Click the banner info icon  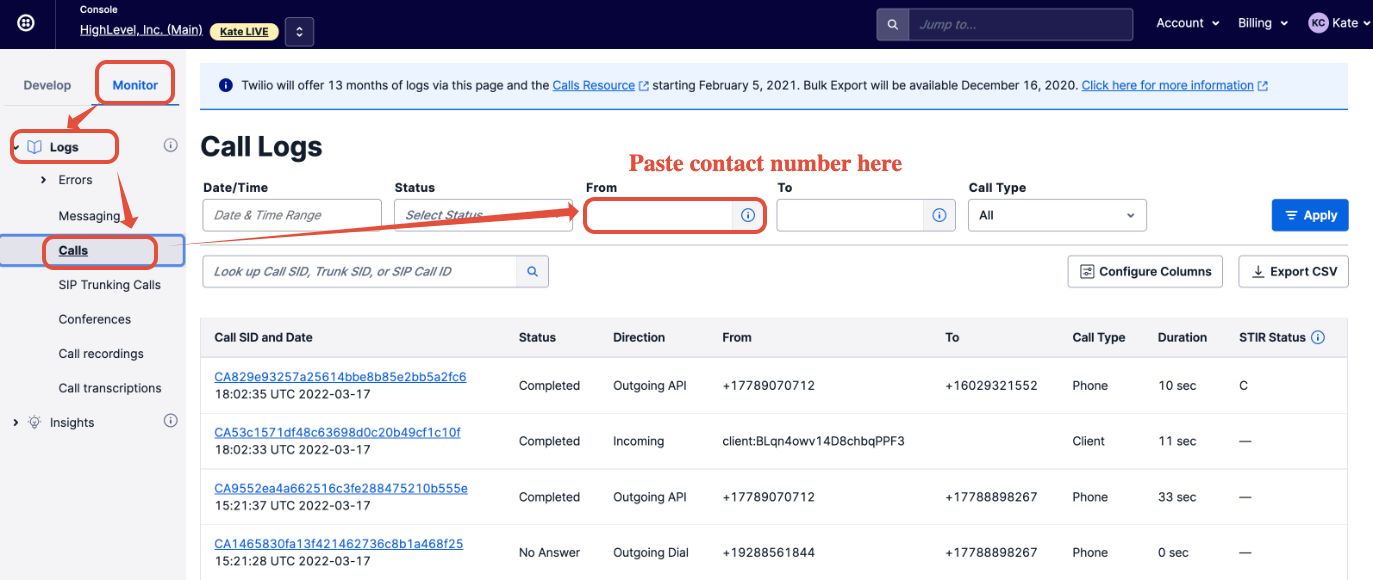pyautogui.click(x=226, y=86)
